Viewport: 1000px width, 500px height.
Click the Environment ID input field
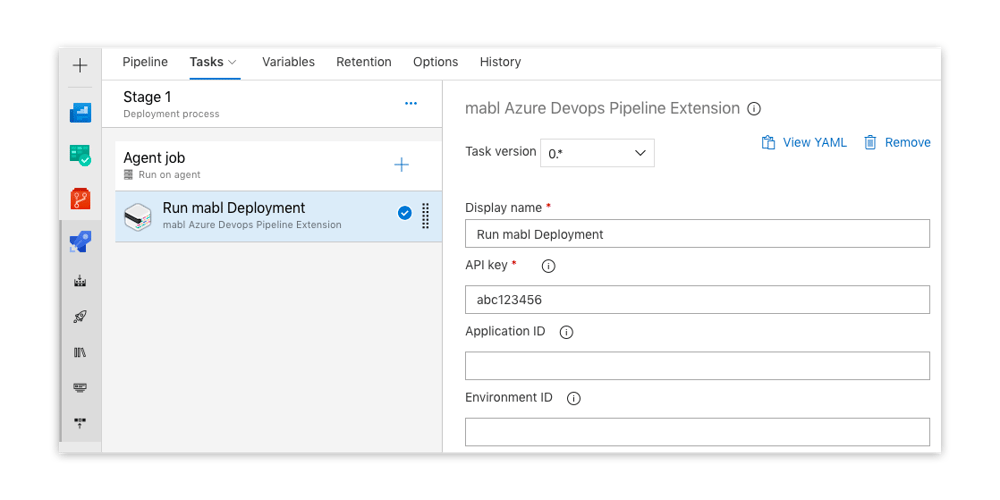[697, 432]
